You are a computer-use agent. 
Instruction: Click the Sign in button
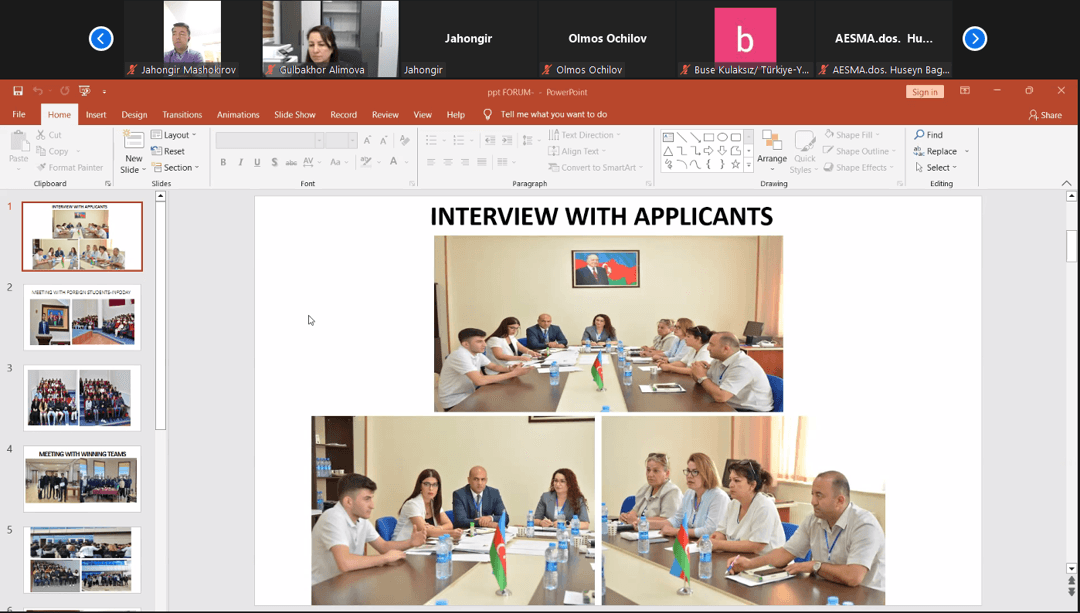(x=924, y=92)
